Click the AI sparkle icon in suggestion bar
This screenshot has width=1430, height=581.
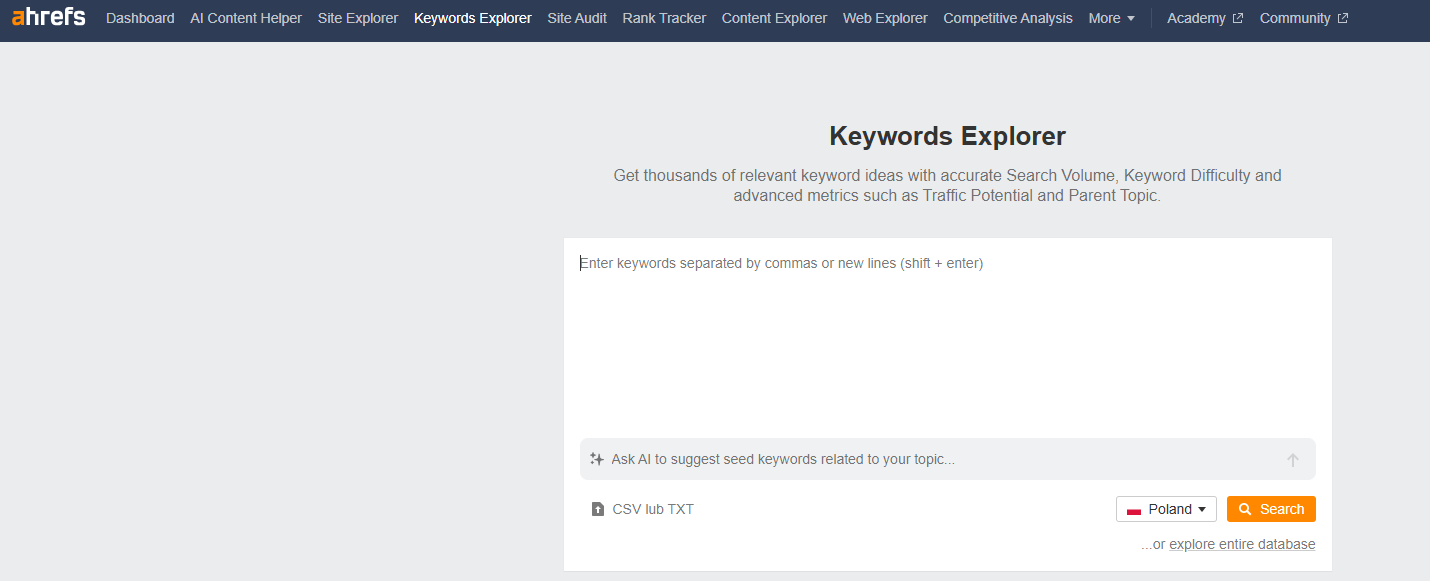click(x=597, y=459)
